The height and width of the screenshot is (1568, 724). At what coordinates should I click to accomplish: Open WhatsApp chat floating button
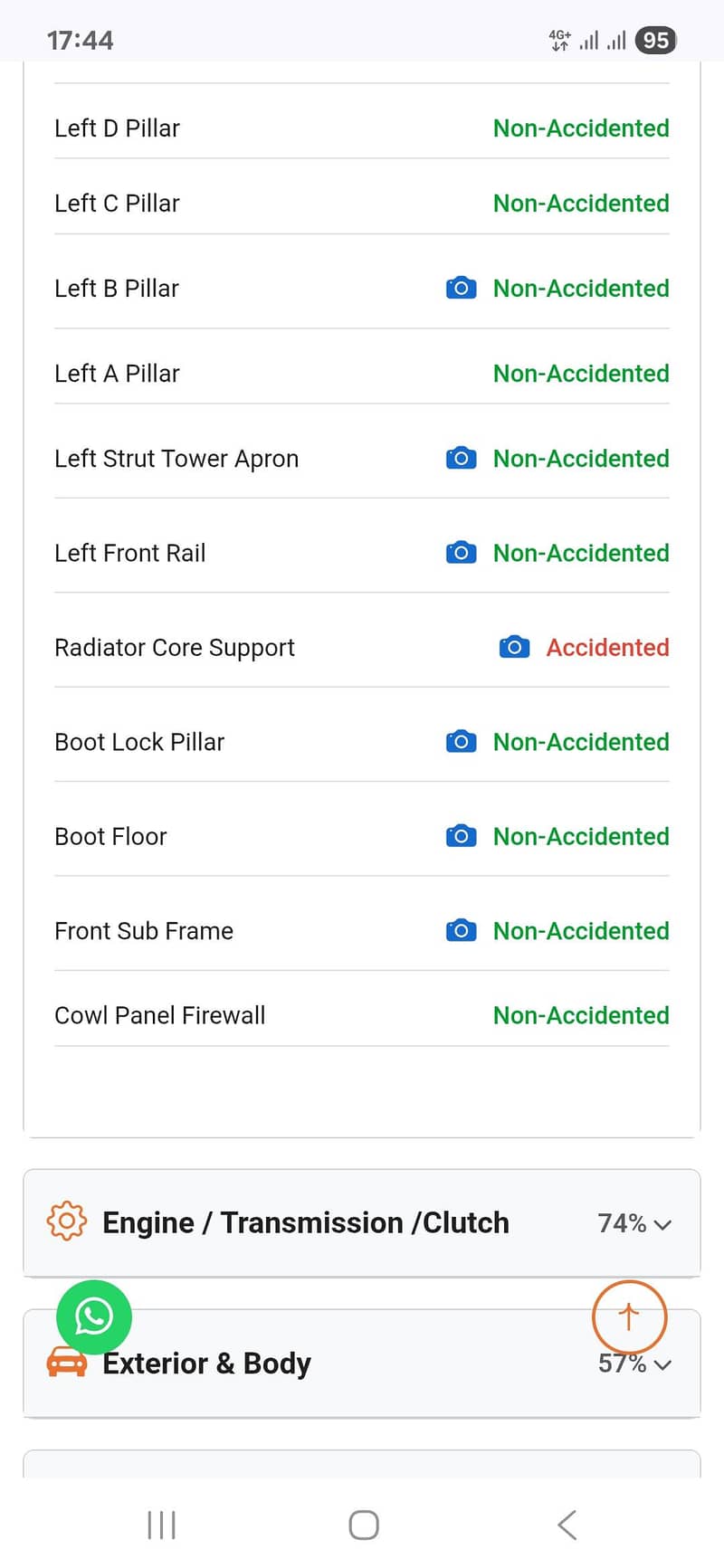pyautogui.click(x=94, y=1317)
